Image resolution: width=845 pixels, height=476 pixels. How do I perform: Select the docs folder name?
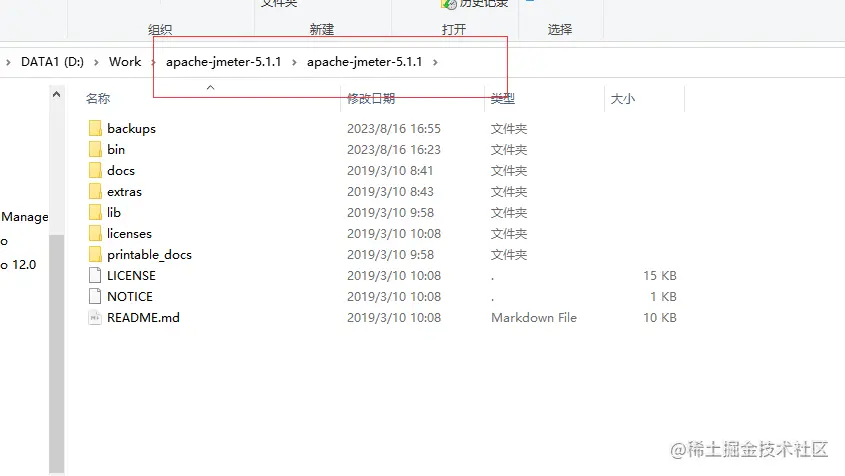pos(121,170)
